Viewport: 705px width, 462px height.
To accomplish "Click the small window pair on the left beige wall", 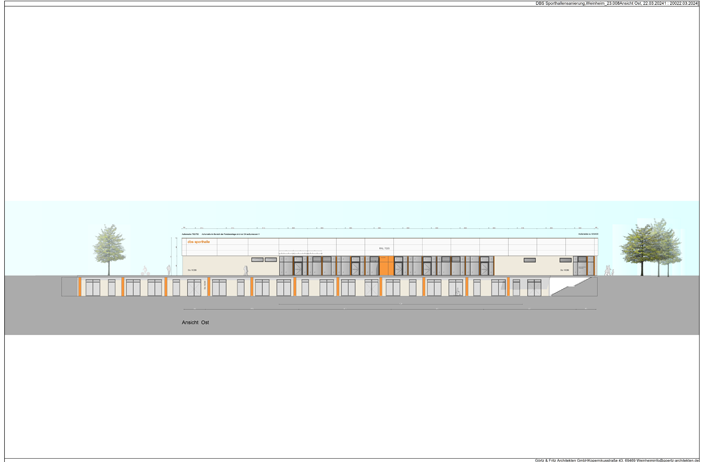I will pyautogui.click(x=264, y=260).
